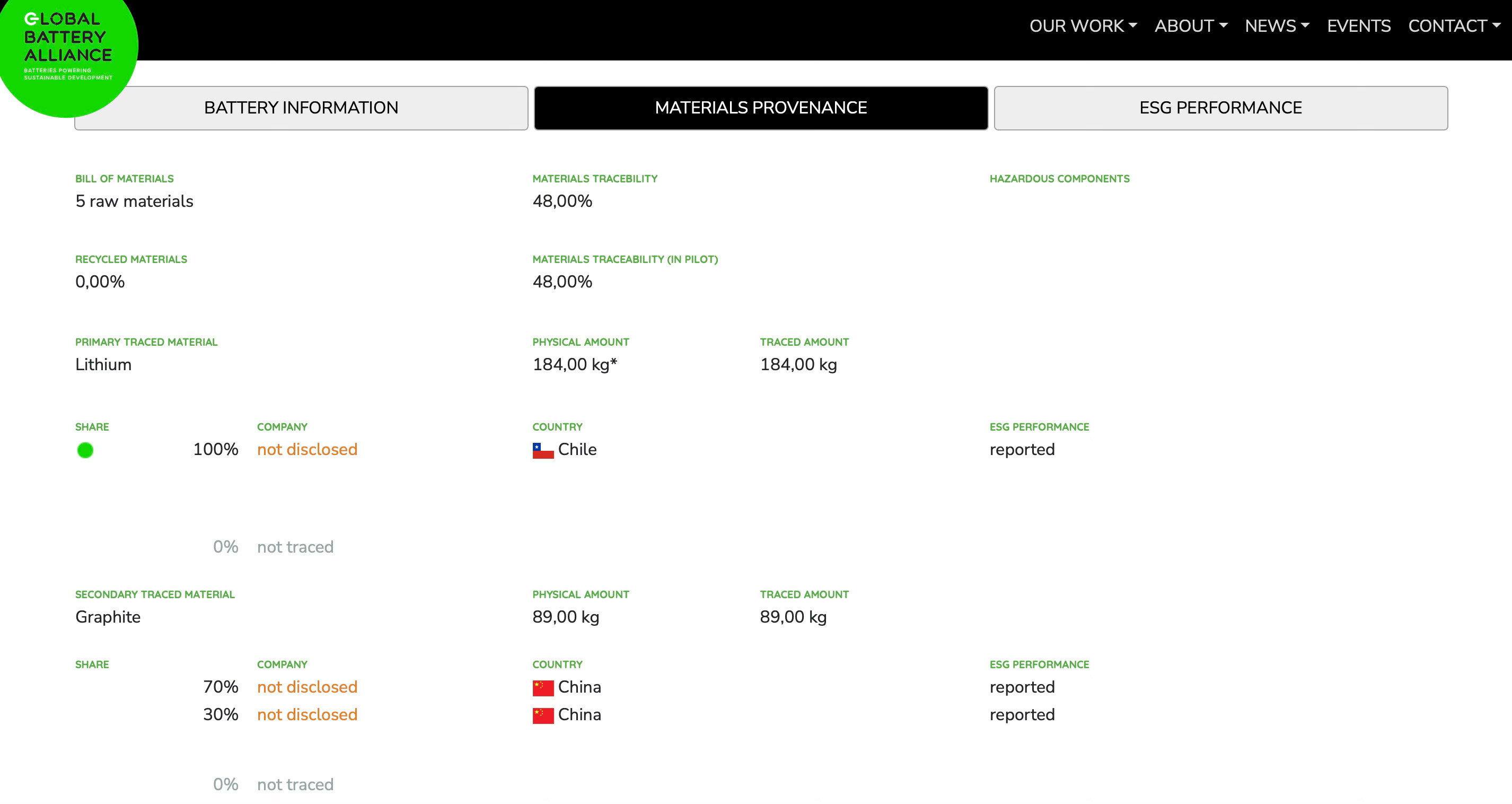Click 'not traced' text under Lithium
Screen dimensions: 1512x804
point(295,547)
